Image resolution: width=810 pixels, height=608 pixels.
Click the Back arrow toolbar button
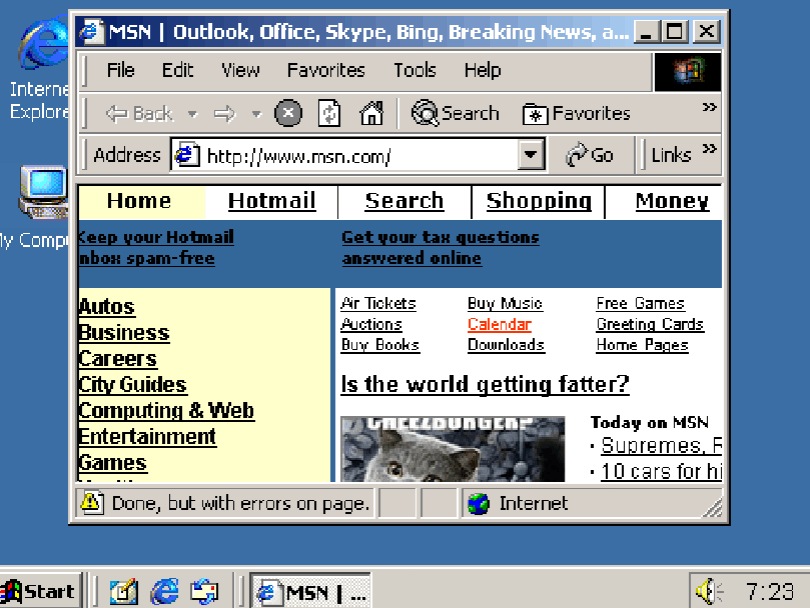(138, 113)
